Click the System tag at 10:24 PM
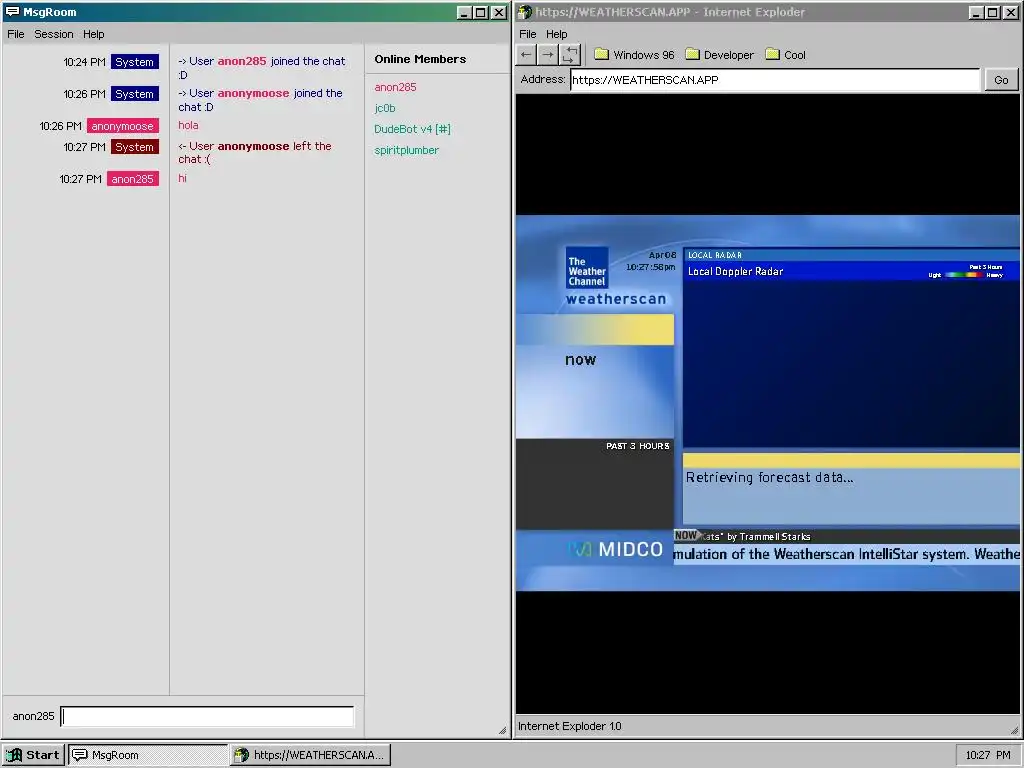This screenshot has height=768, width=1024. (135, 62)
